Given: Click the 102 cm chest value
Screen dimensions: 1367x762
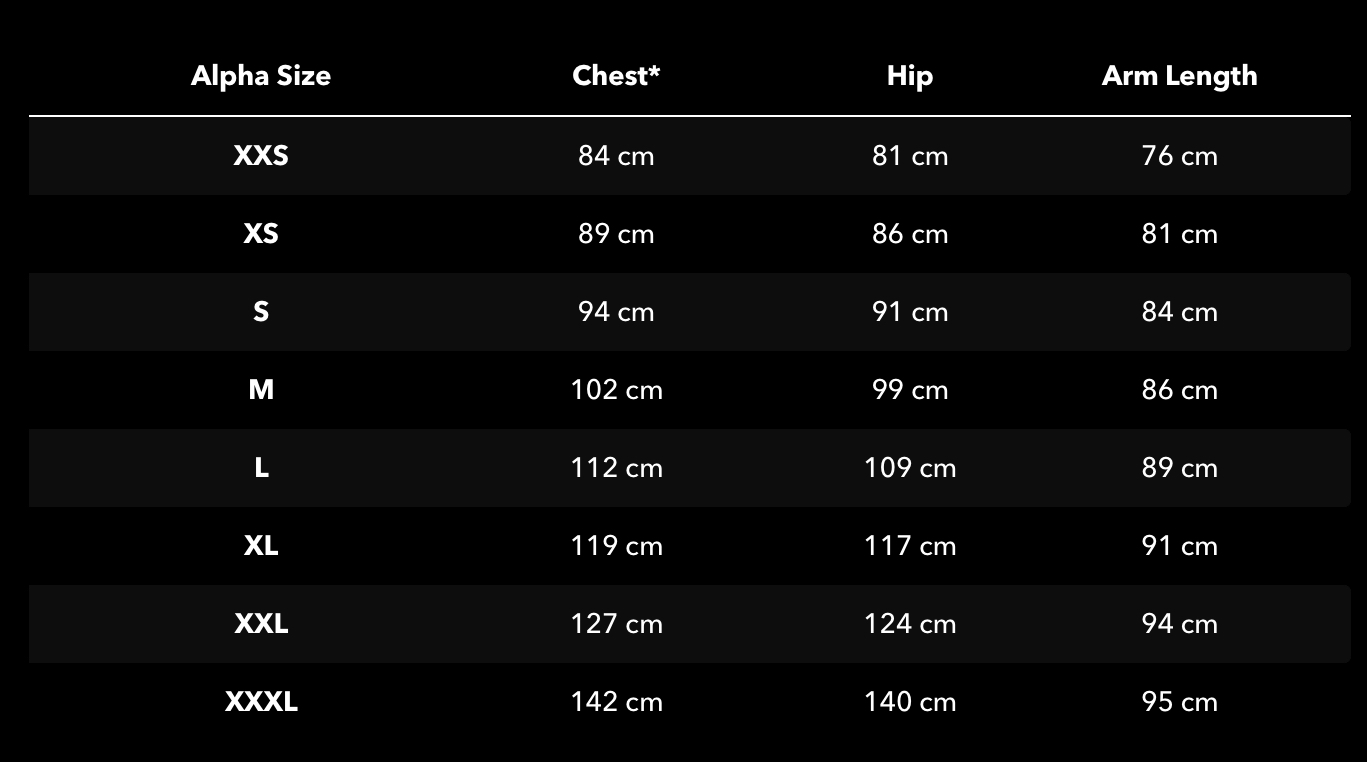Looking at the screenshot, I should [616, 390].
